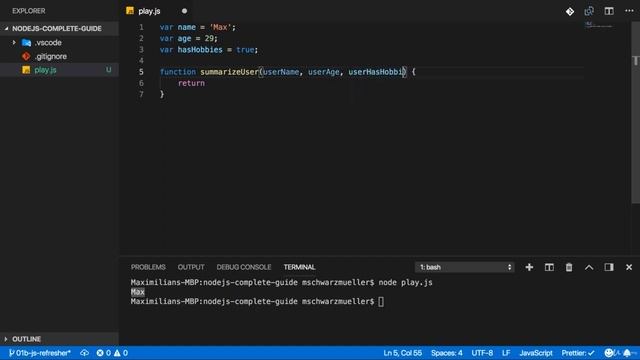This screenshot has height=360, width=640.
Task: Switch to the DEBUG CONSOLE tab
Action: [244, 267]
